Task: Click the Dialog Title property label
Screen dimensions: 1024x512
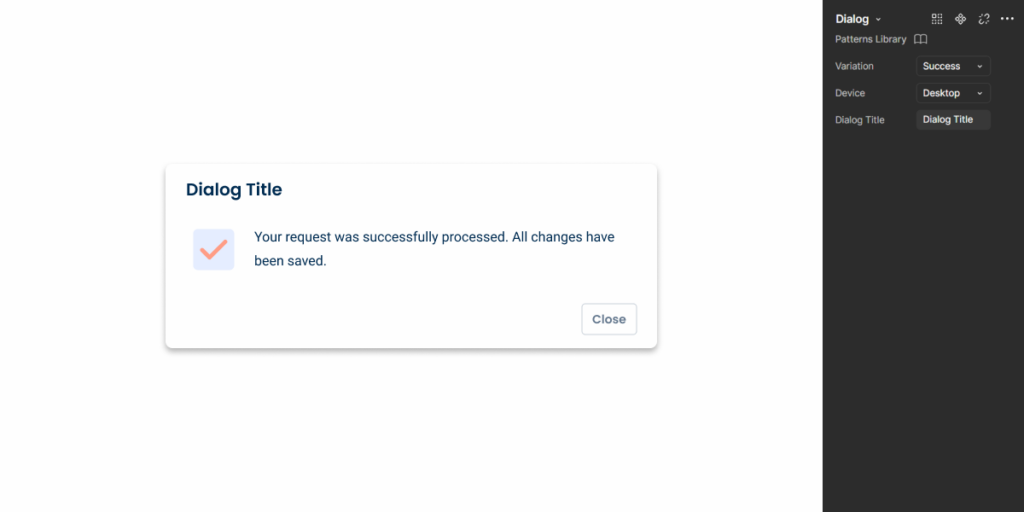Action: (859, 120)
